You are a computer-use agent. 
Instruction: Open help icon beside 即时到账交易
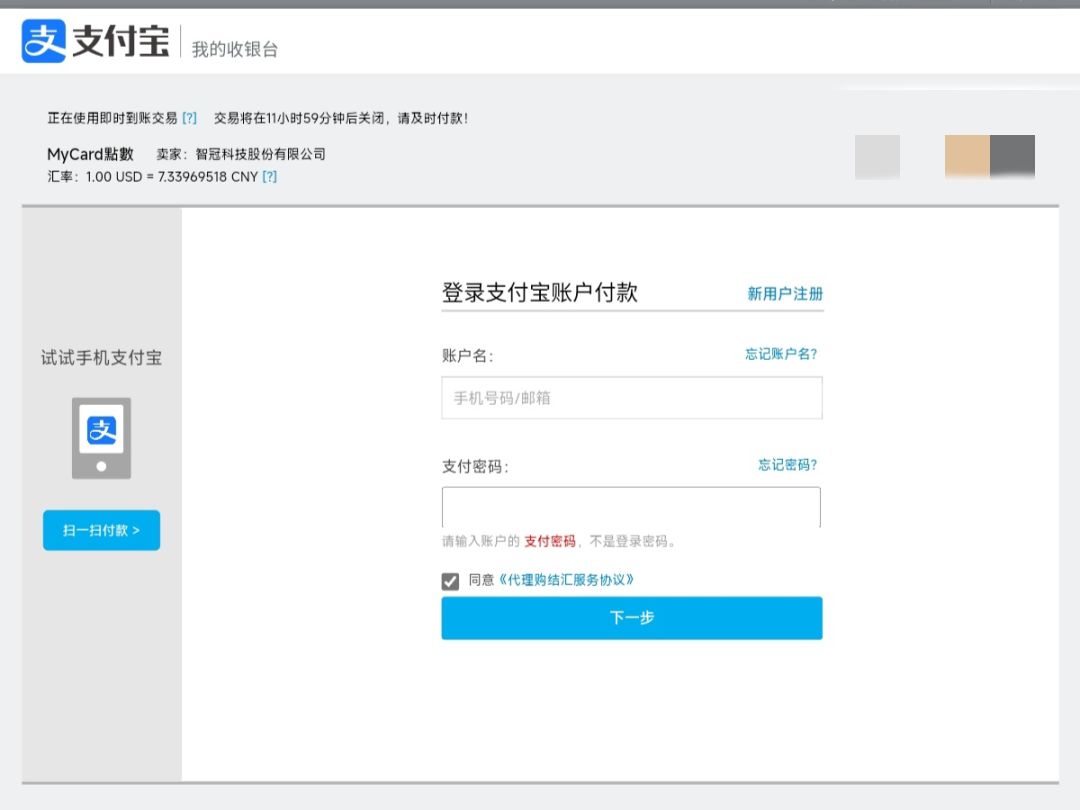189,118
